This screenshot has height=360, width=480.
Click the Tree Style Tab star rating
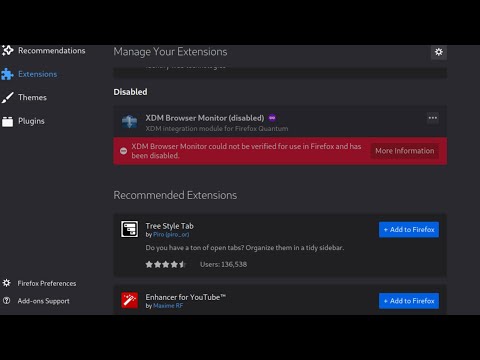(165, 264)
